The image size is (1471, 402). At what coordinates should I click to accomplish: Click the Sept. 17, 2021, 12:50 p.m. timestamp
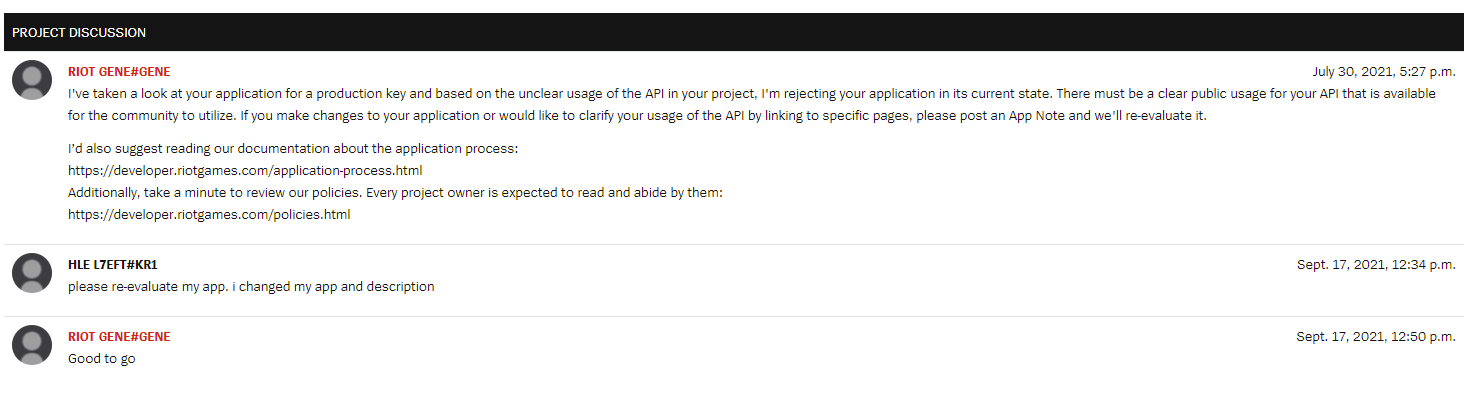[x=1376, y=337]
